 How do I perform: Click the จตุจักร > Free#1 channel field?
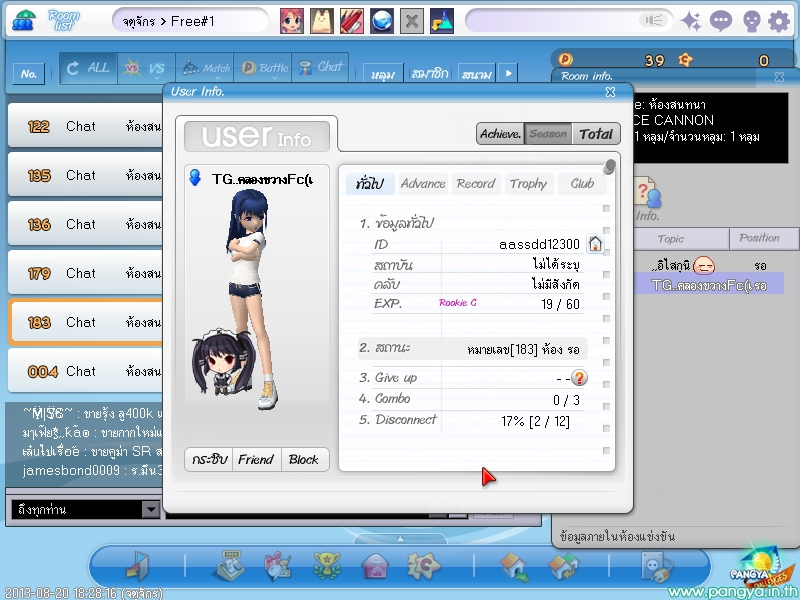(190, 21)
